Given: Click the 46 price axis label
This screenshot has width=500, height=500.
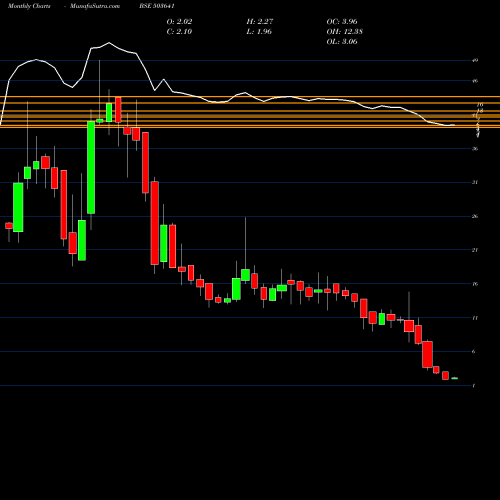Looking at the screenshot, I should [x=475, y=81].
